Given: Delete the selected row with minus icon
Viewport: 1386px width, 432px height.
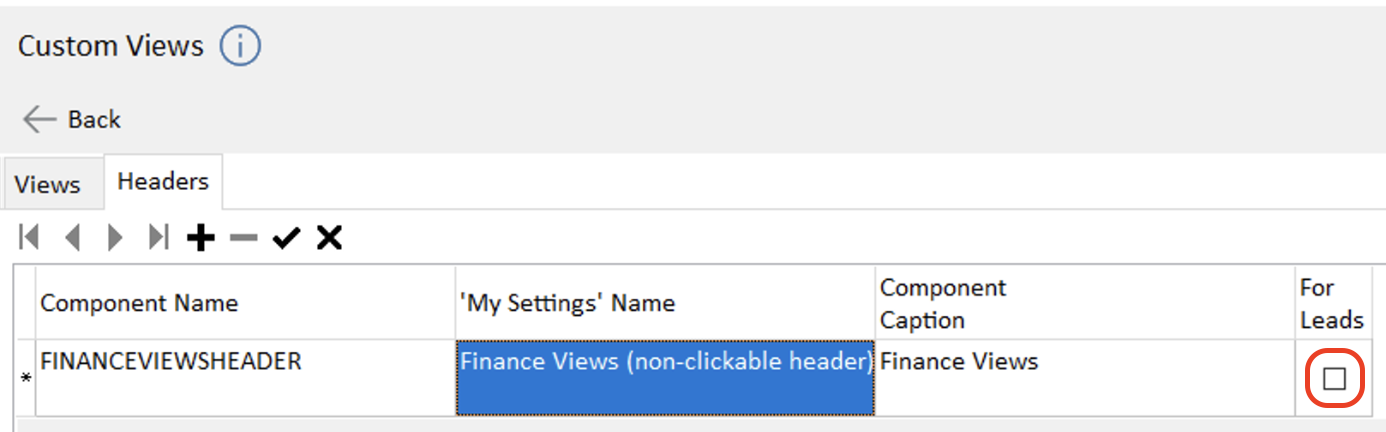Looking at the screenshot, I should click(x=243, y=238).
